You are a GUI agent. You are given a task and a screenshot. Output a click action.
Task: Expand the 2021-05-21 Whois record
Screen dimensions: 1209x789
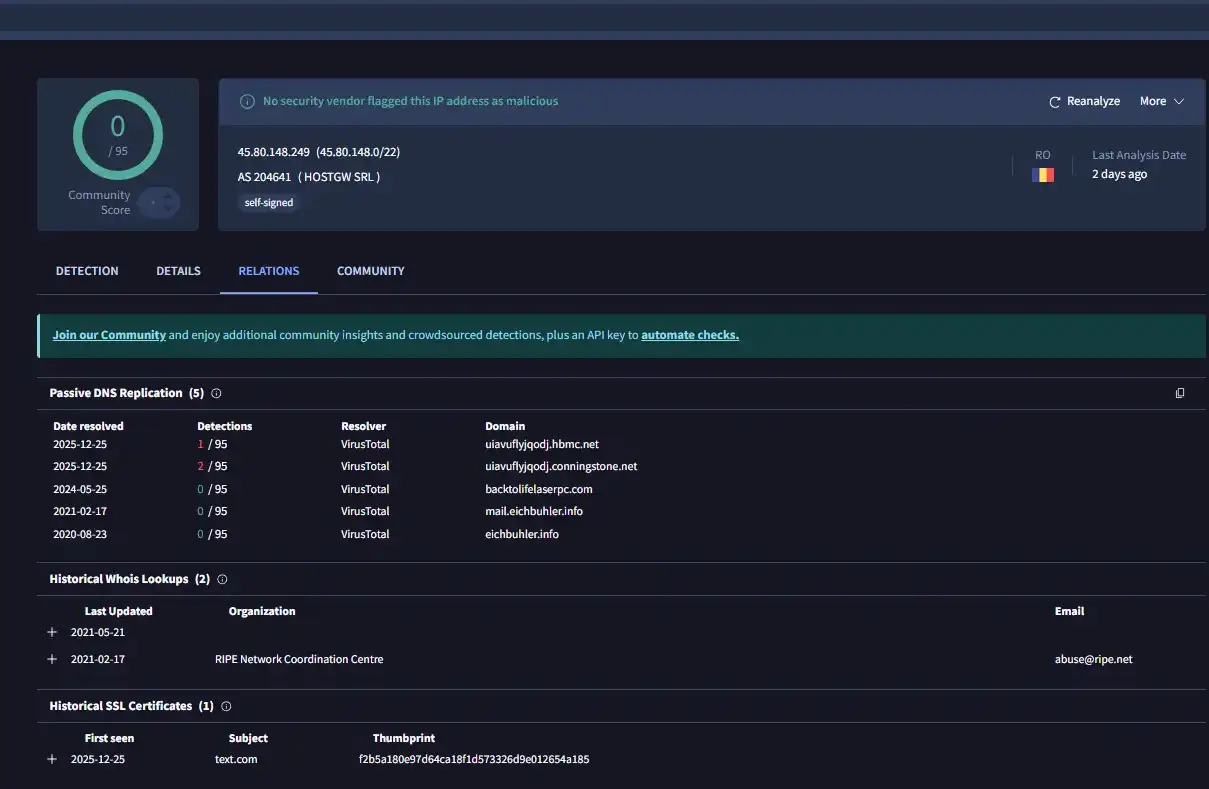(x=52, y=633)
